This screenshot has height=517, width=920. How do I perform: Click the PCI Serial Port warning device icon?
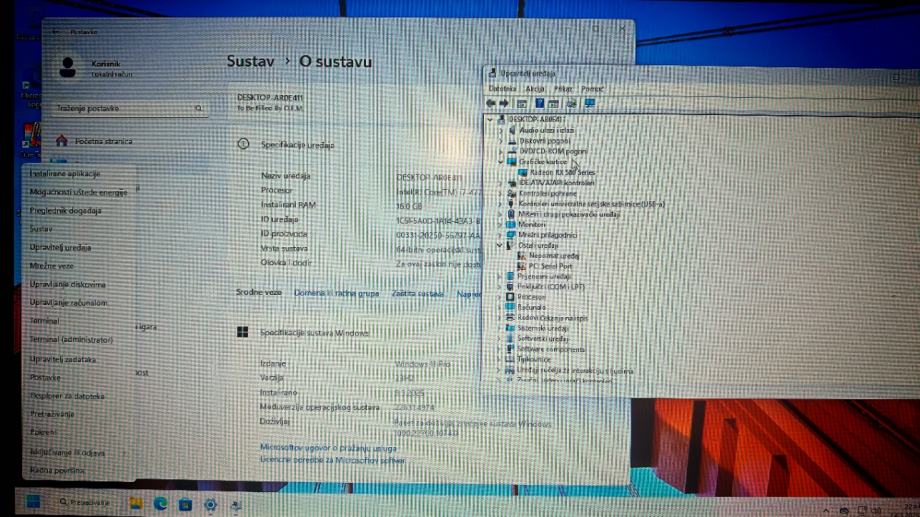(520, 266)
